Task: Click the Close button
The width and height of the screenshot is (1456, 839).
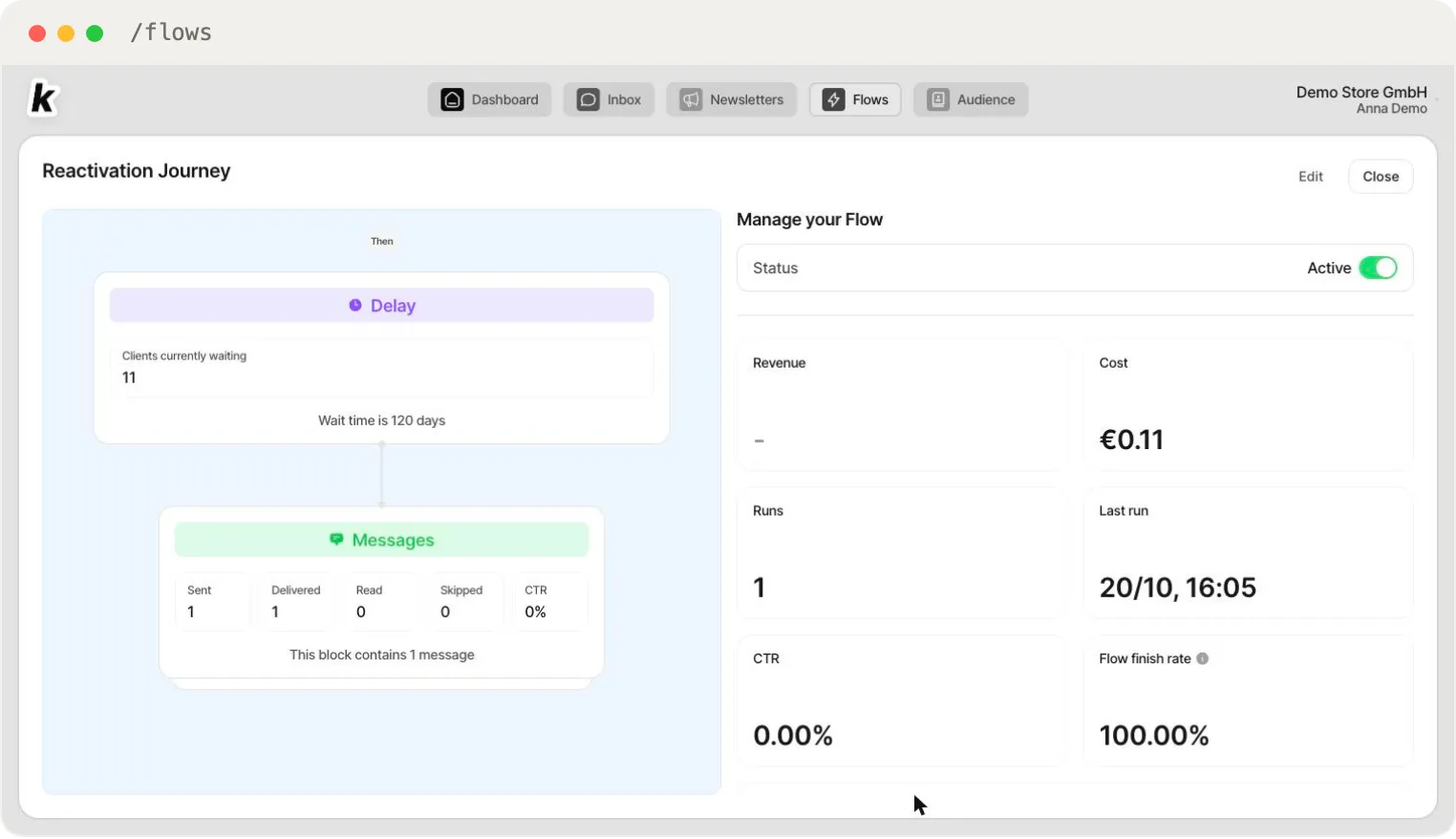Action: click(1381, 177)
